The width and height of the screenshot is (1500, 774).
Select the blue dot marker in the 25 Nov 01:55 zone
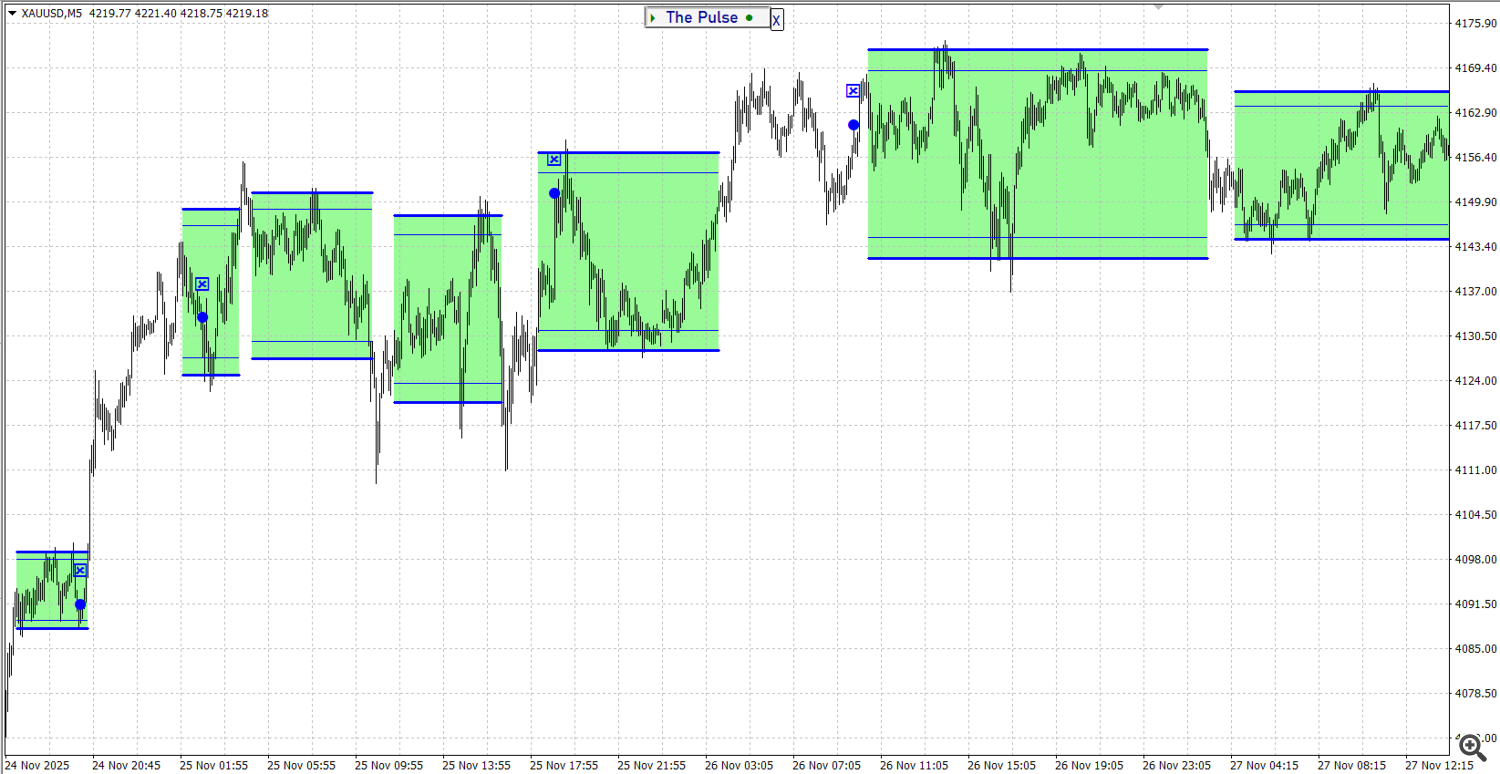click(202, 316)
